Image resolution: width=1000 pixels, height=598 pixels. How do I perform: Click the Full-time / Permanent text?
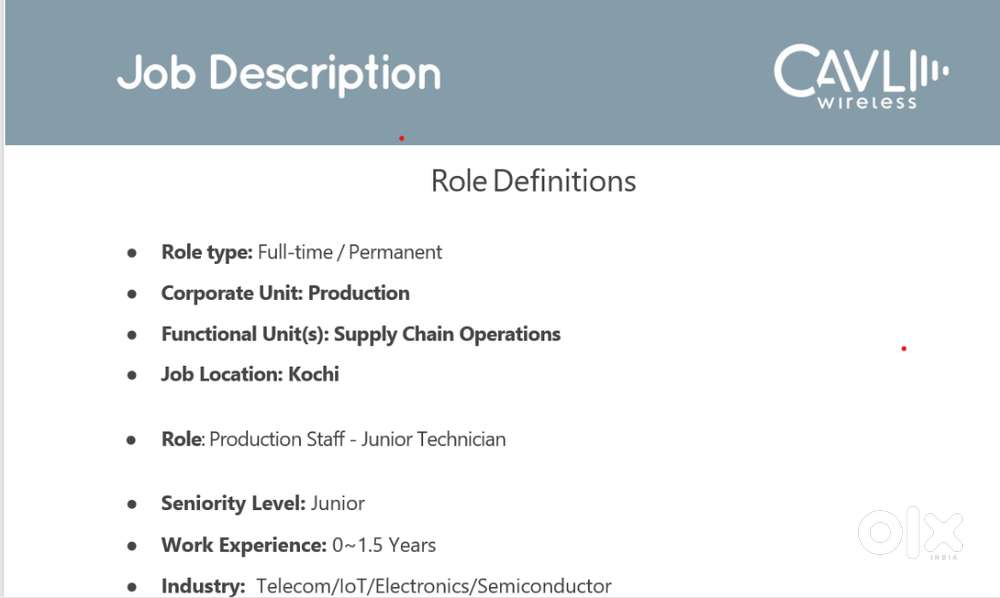point(350,252)
